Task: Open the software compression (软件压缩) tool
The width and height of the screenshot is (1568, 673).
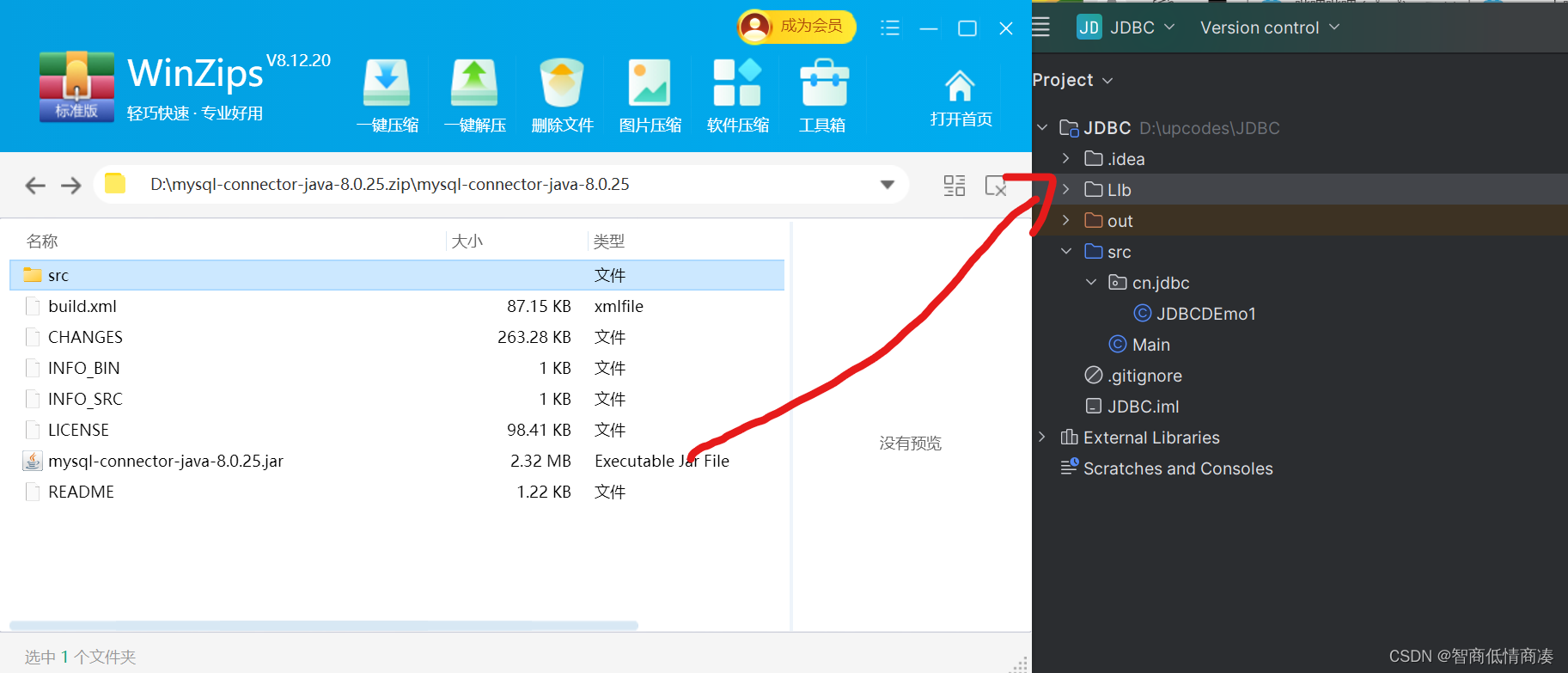Action: point(737,95)
